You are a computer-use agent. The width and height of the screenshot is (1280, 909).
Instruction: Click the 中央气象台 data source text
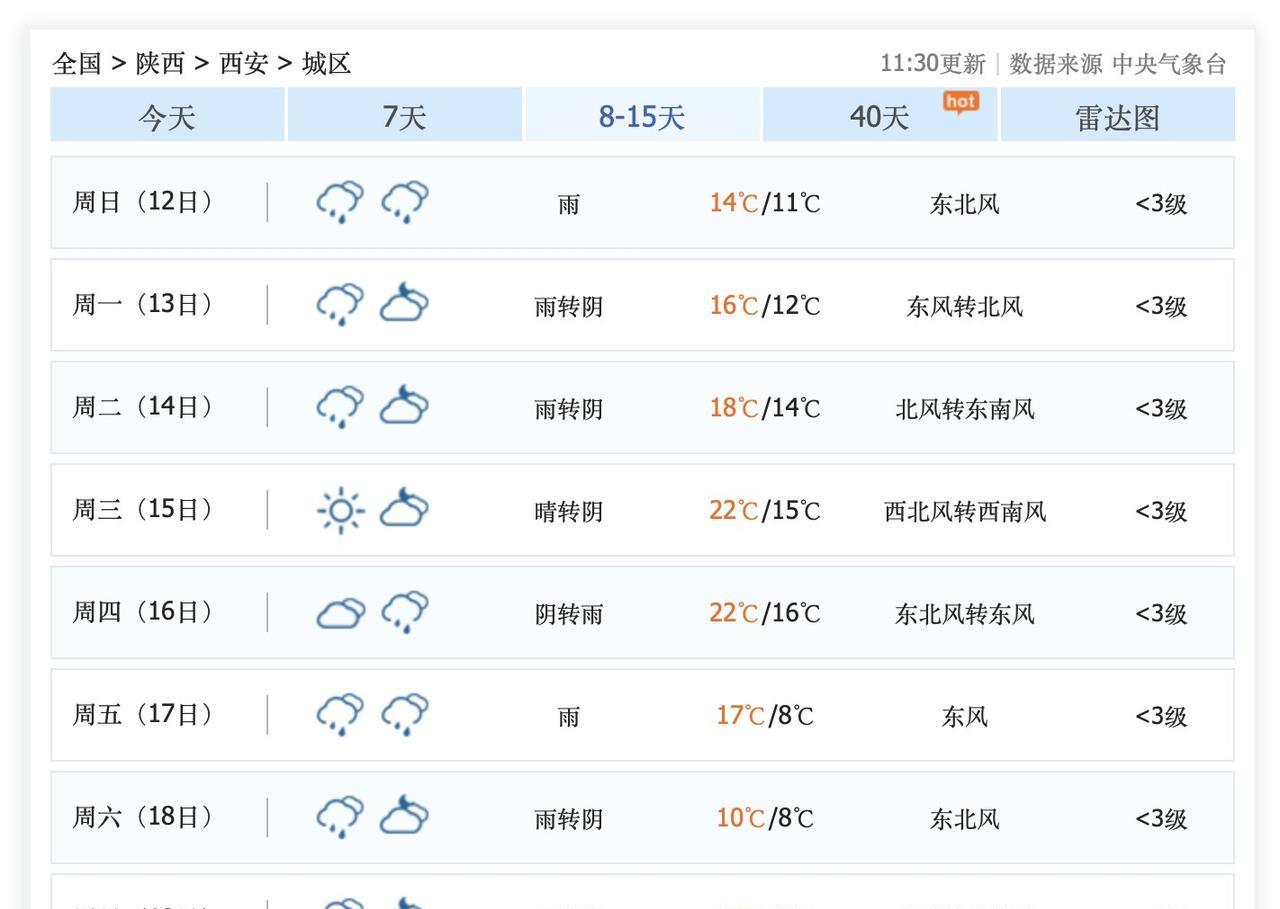1169,64
